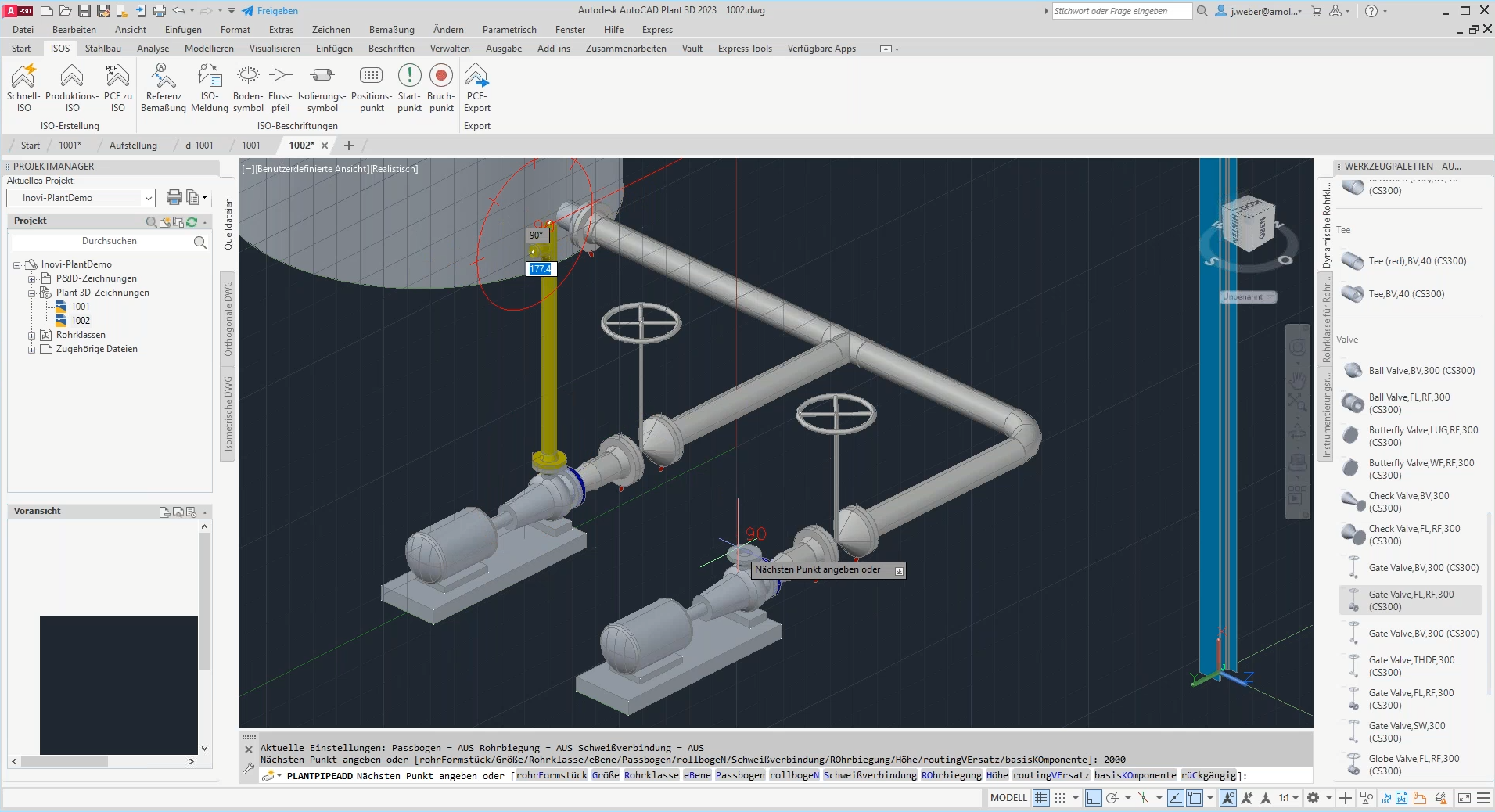
Task: Toggle isometric drafting in status bar
Action: coord(1143,798)
